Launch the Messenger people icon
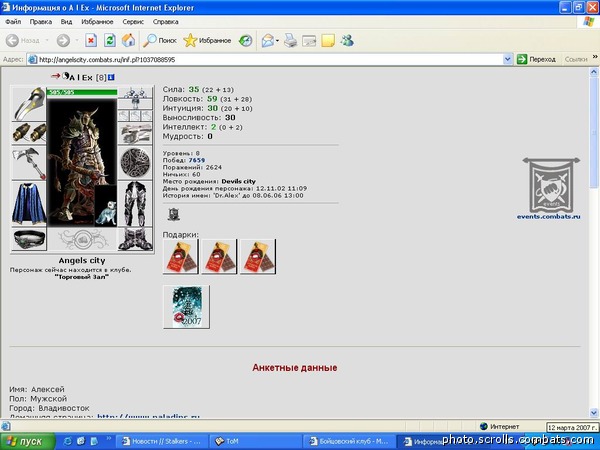600x450 pixels. [347, 40]
